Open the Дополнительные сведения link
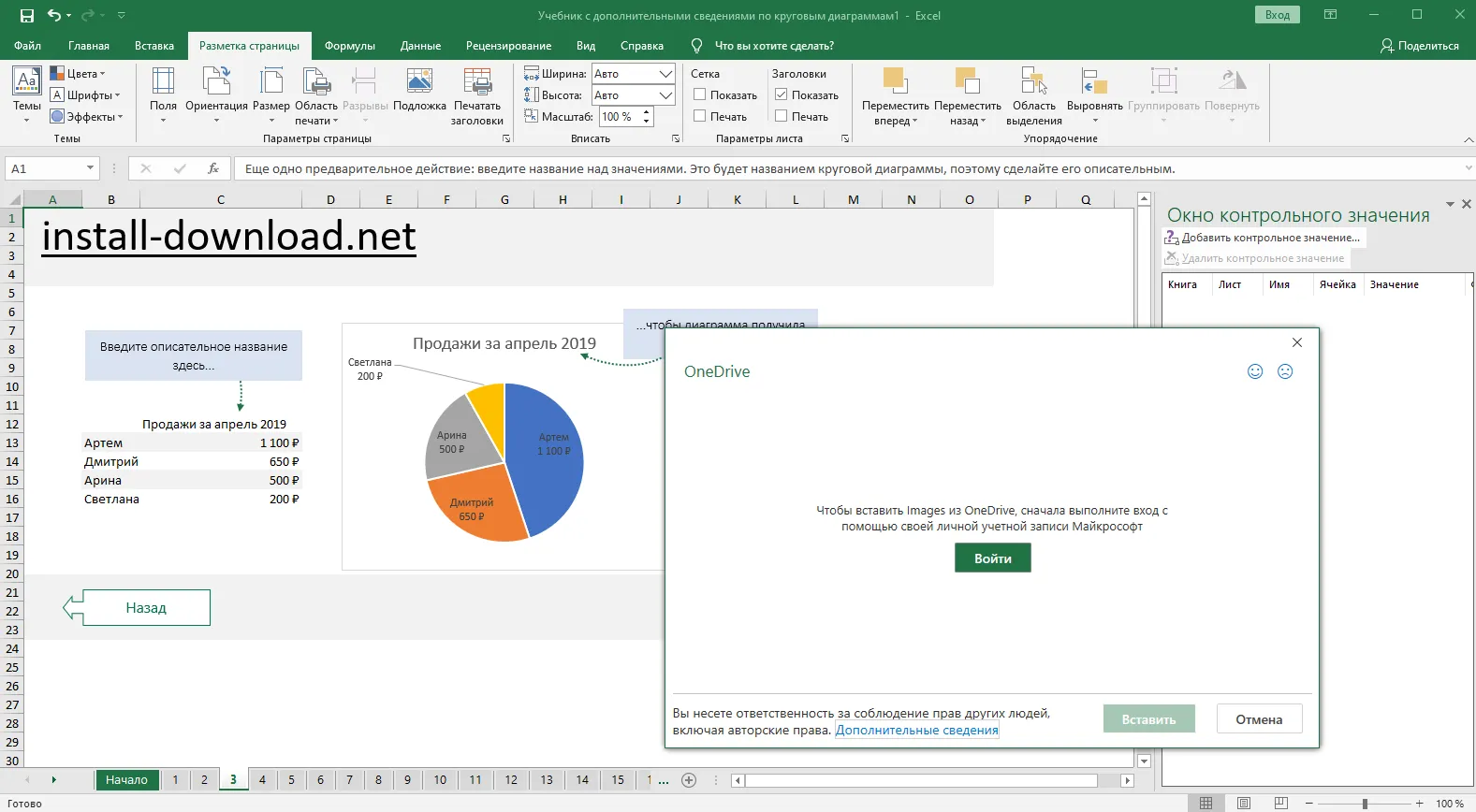 916,730
